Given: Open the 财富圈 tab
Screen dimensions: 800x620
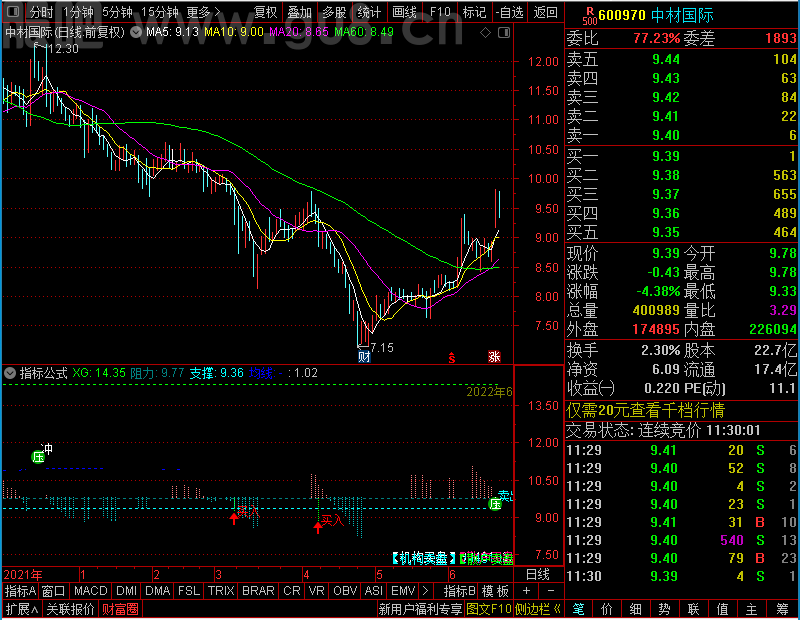Looking at the screenshot, I should [120, 609].
